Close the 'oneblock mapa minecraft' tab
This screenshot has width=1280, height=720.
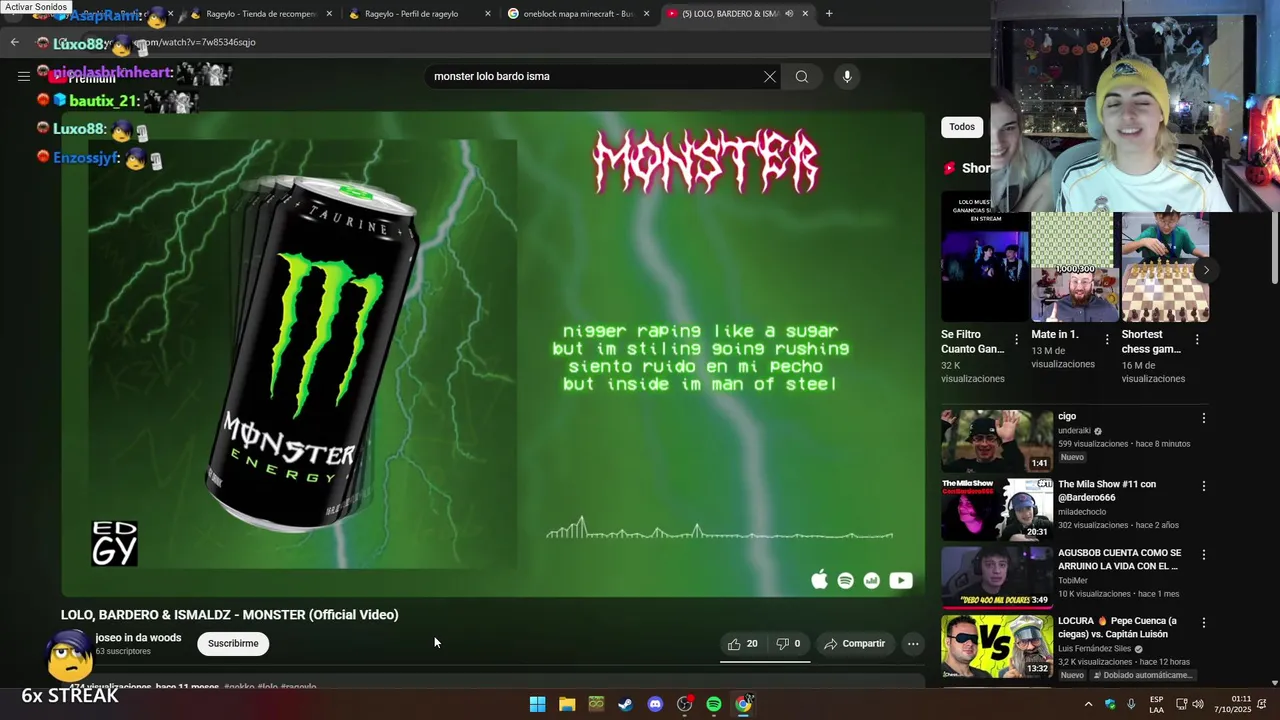[647, 14]
